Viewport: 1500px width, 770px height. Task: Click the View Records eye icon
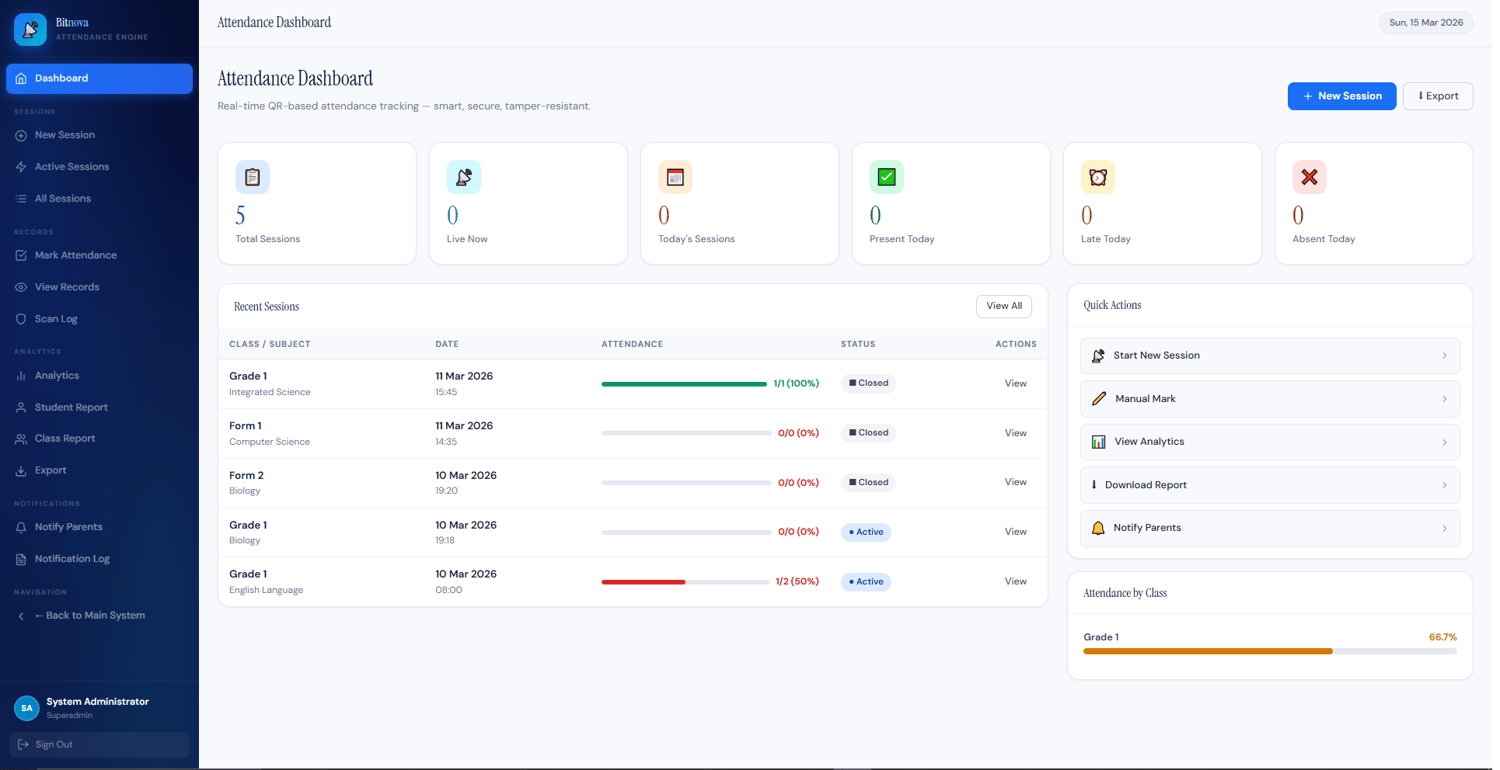click(x=21, y=287)
